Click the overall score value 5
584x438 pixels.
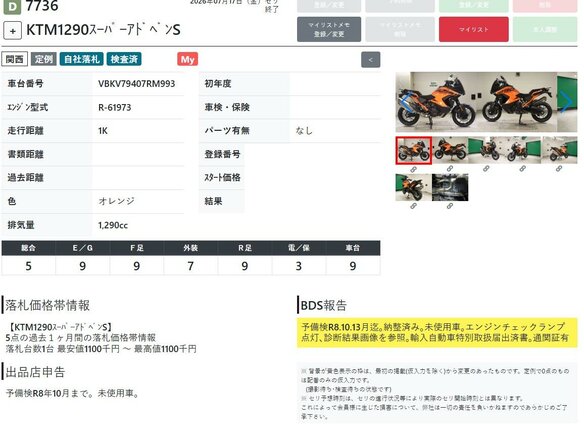(28, 266)
